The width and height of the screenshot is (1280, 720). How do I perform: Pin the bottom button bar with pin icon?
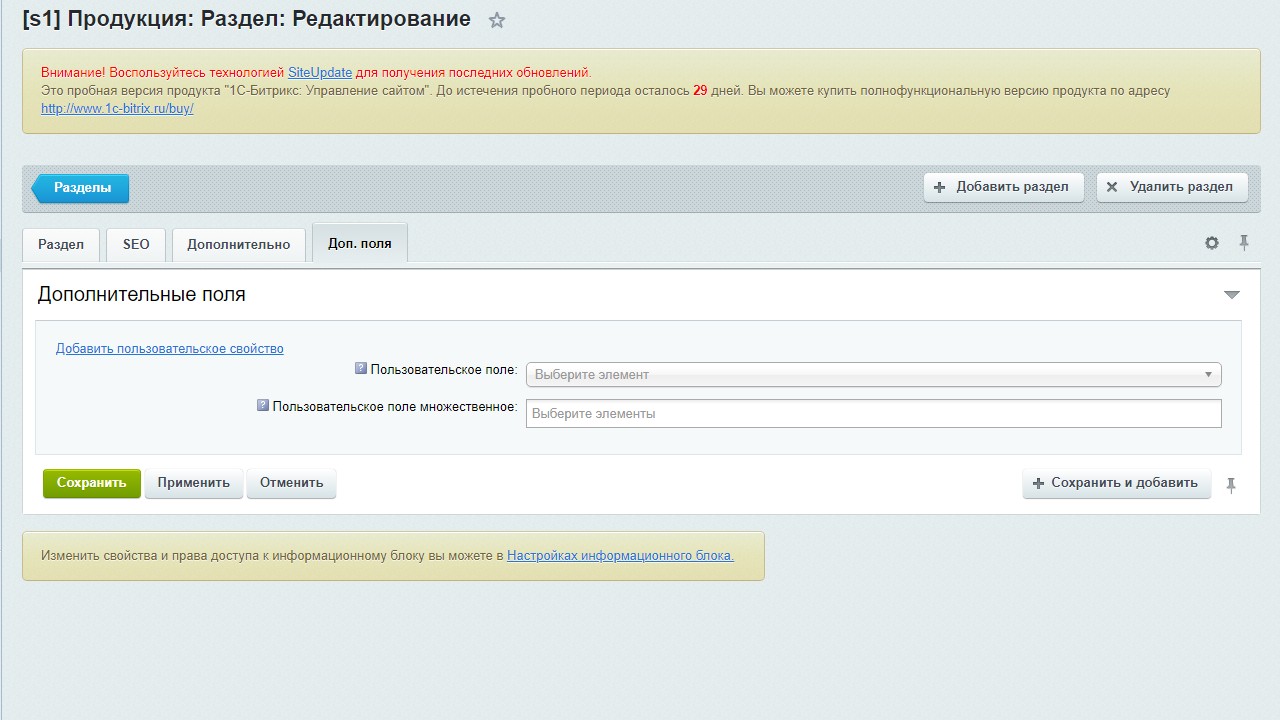tap(1231, 485)
